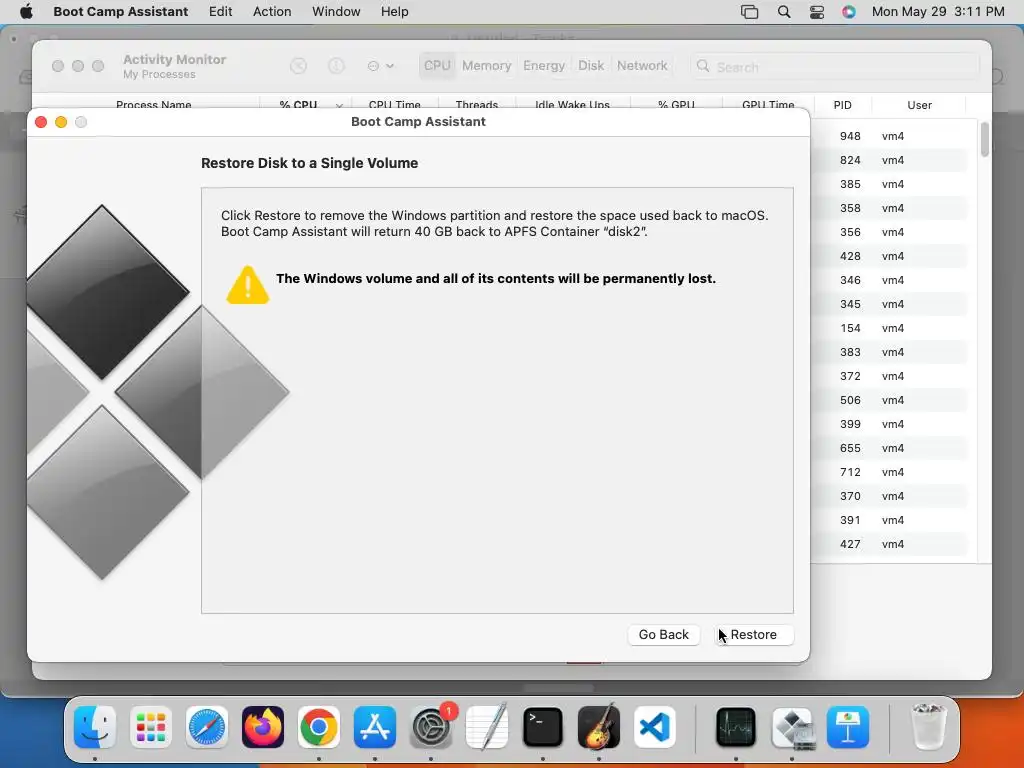Sort by Threads column header
Screen dimensions: 1024x768
[477, 104]
